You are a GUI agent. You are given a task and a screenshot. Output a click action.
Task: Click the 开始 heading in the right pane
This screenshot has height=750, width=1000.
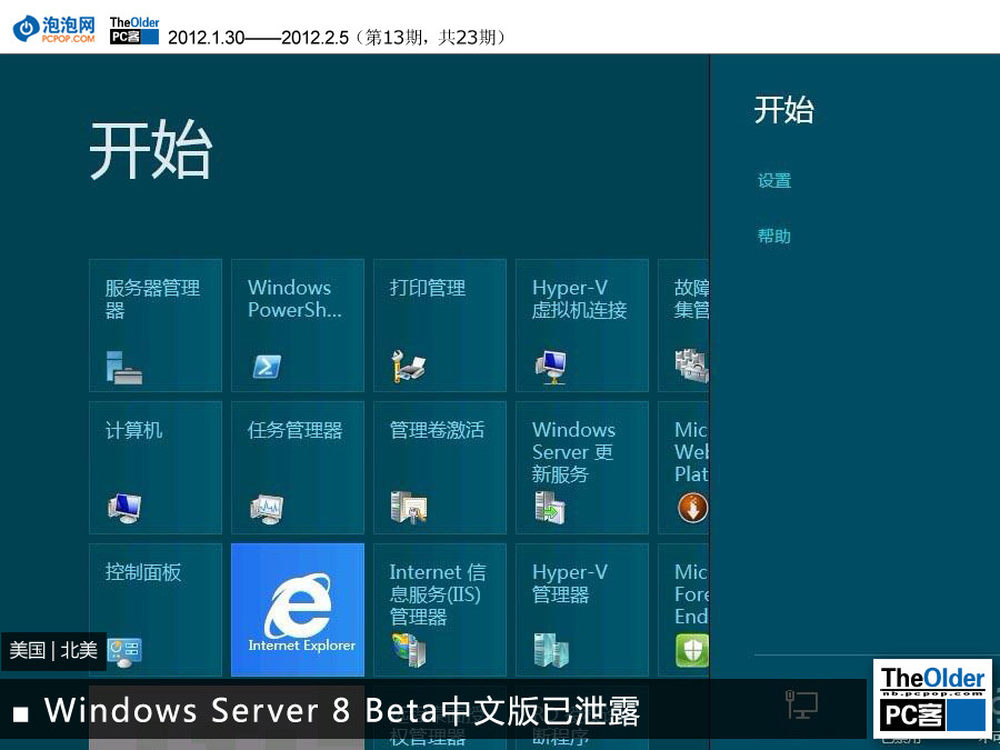click(x=783, y=109)
